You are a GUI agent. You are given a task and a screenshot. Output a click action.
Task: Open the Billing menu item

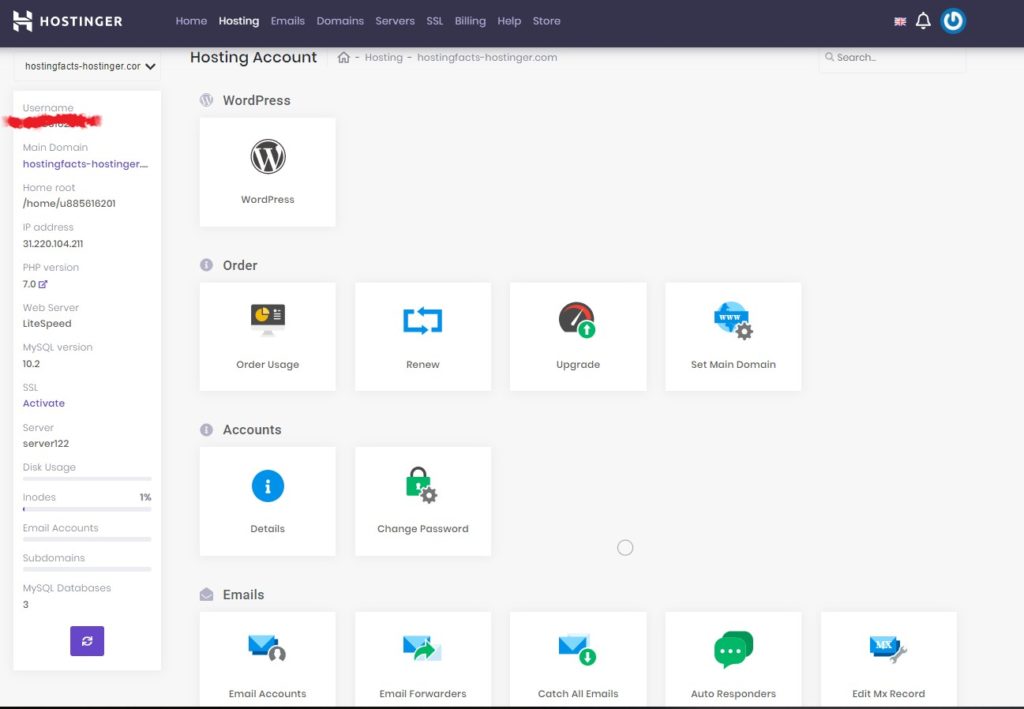coord(470,21)
